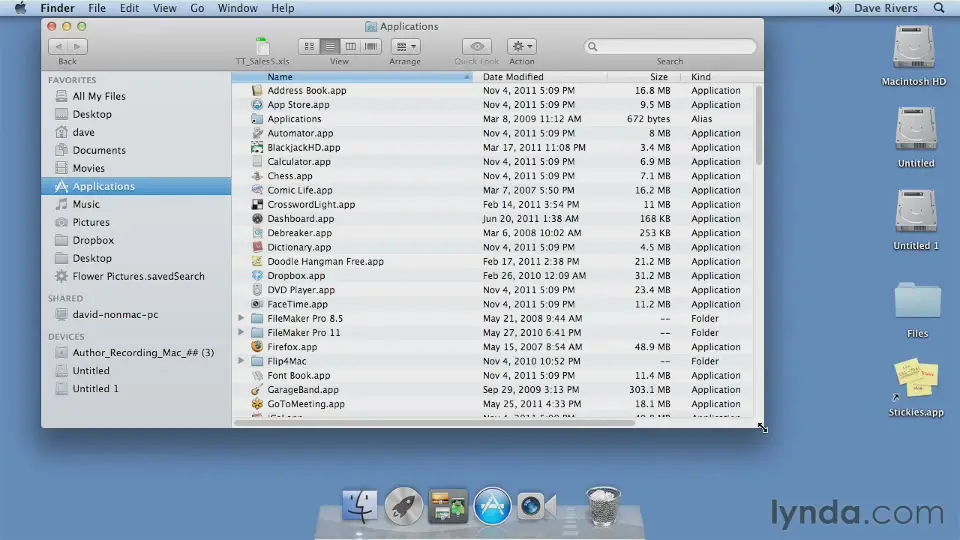Screen dimensions: 960x540
Task: Open the Action gear menu
Action: click(522, 47)
